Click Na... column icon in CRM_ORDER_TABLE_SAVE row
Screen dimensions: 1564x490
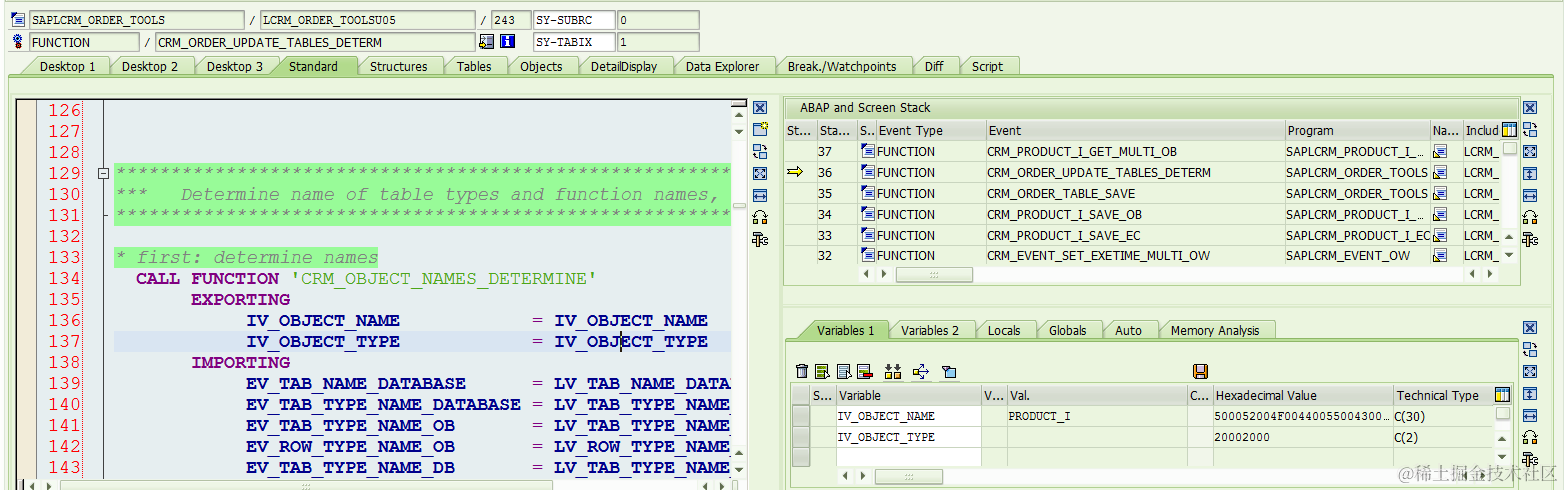[x=1440, y=193]
